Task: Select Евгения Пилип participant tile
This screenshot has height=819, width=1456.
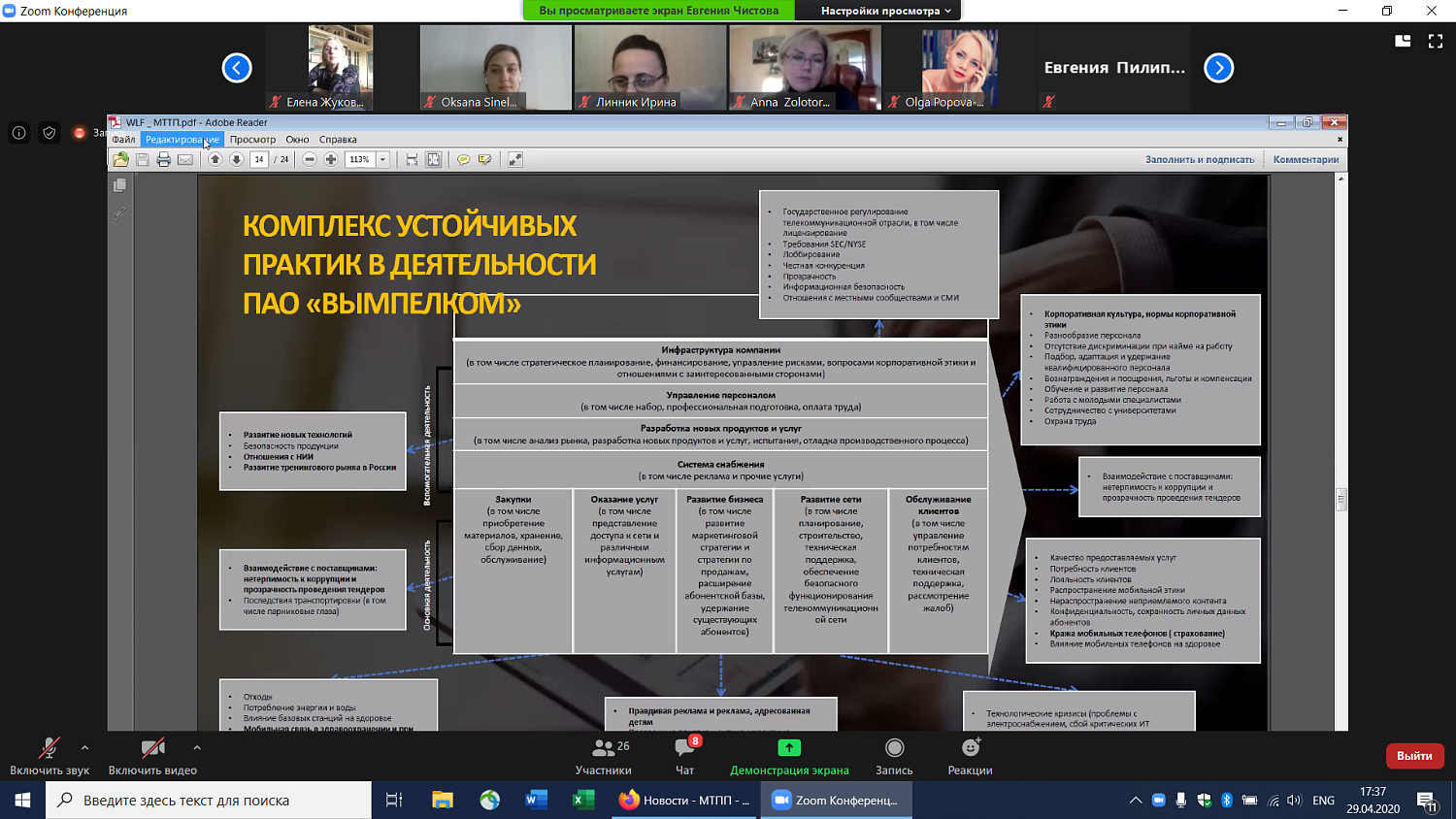Action: (x=1115, y=68)
